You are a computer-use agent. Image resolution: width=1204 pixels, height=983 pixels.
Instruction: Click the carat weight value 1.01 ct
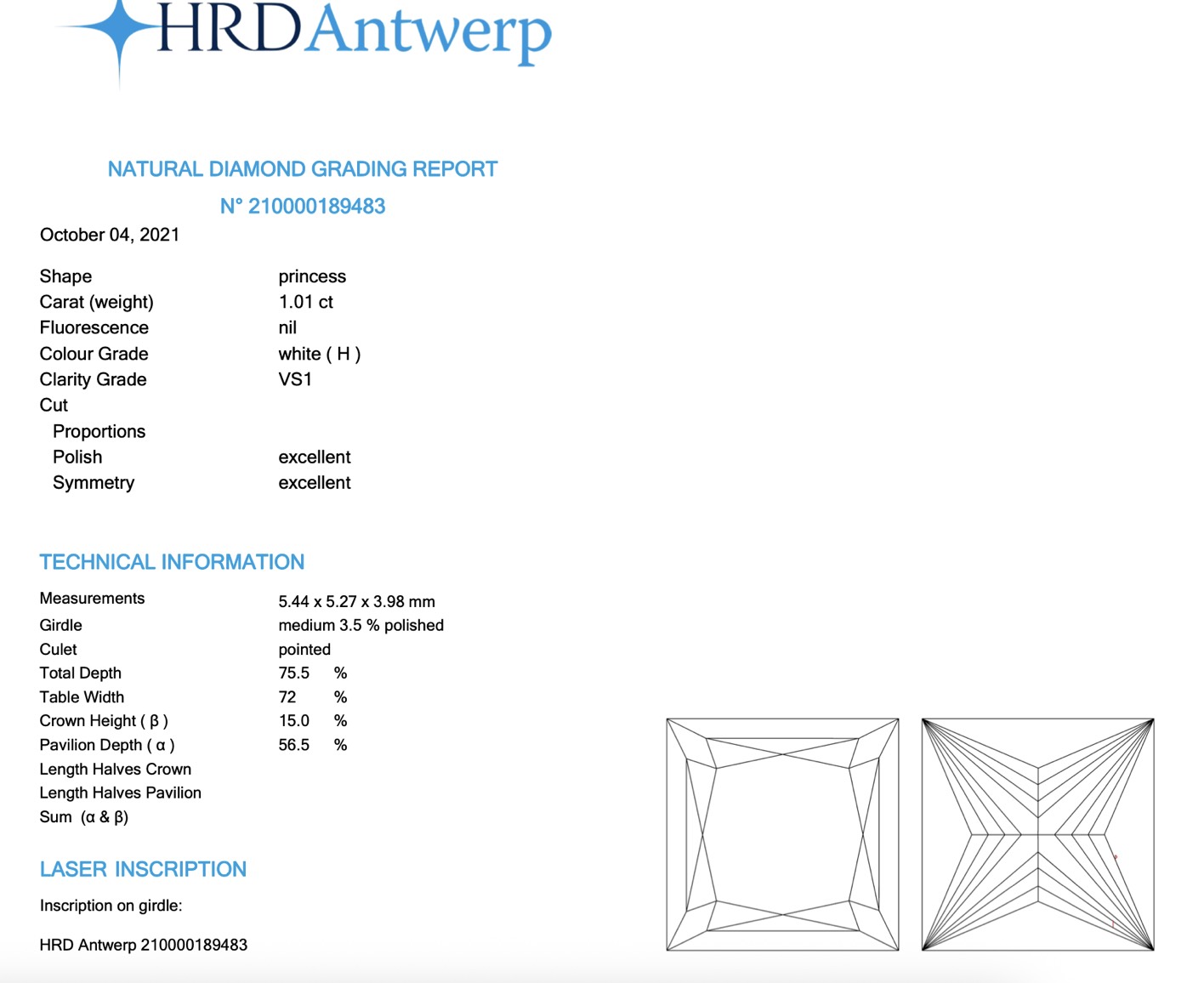point(305,302)
